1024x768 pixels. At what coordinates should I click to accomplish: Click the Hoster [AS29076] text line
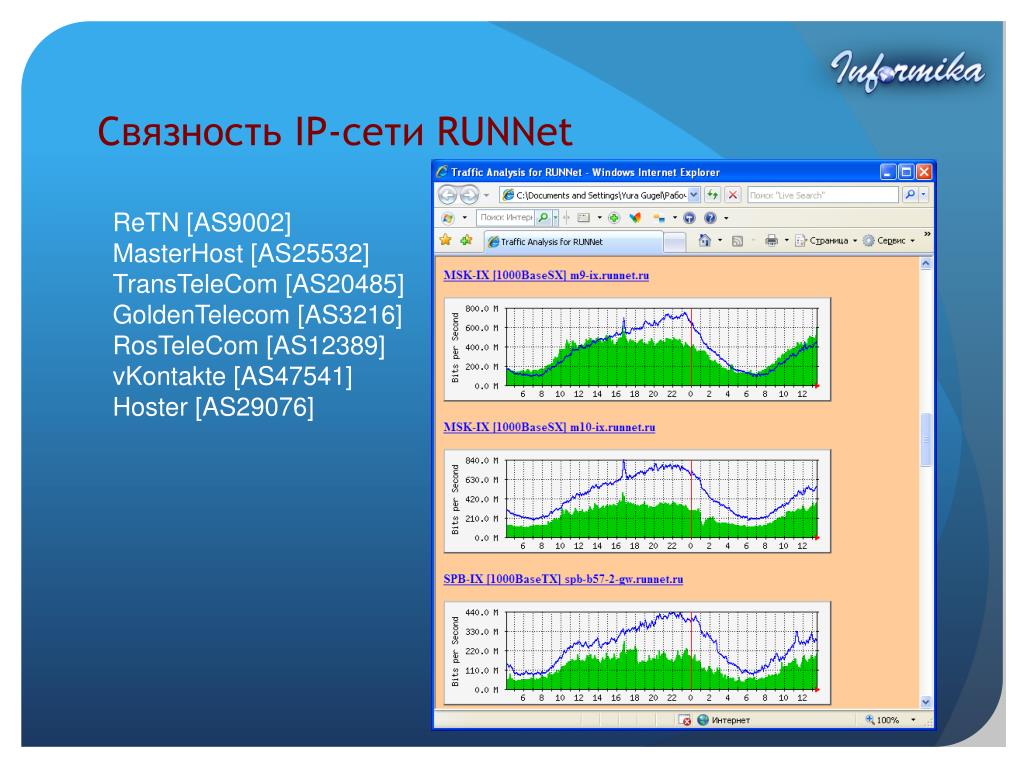coord(214,407)
